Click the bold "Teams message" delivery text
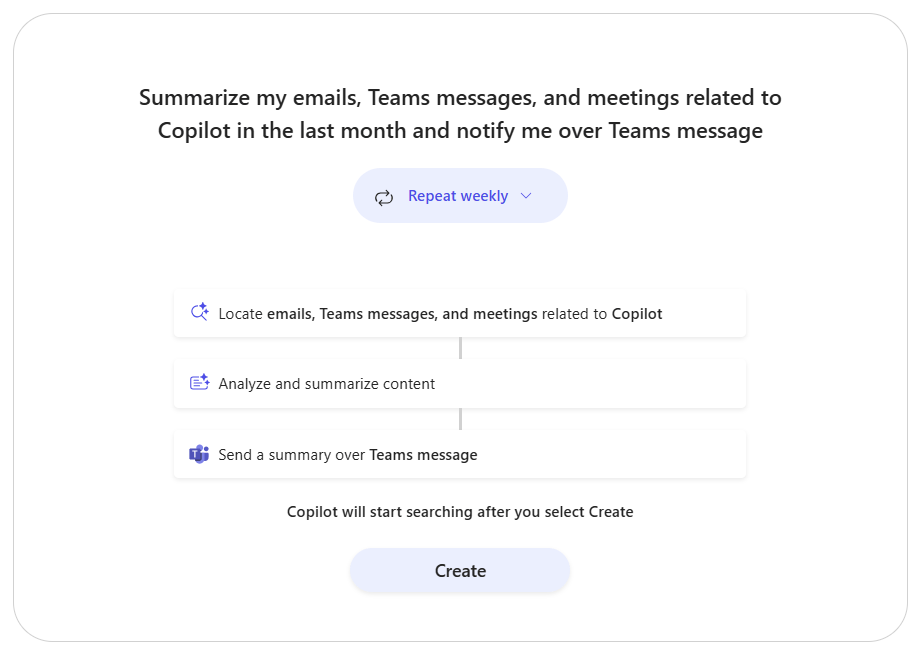This screenshot has width=915, height=652. click(423, 455)
